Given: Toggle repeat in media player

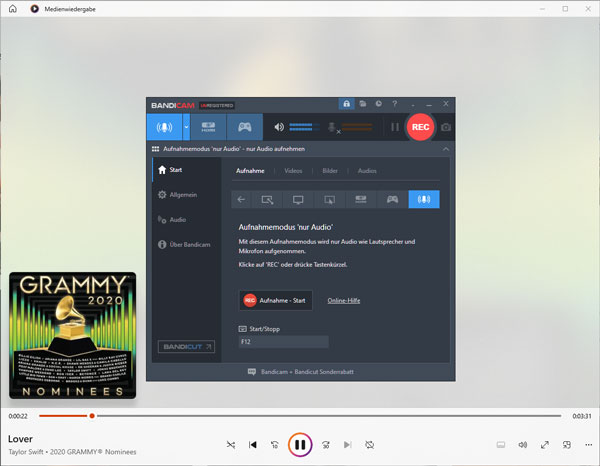Looking at the screenshot, I should 370,445.
